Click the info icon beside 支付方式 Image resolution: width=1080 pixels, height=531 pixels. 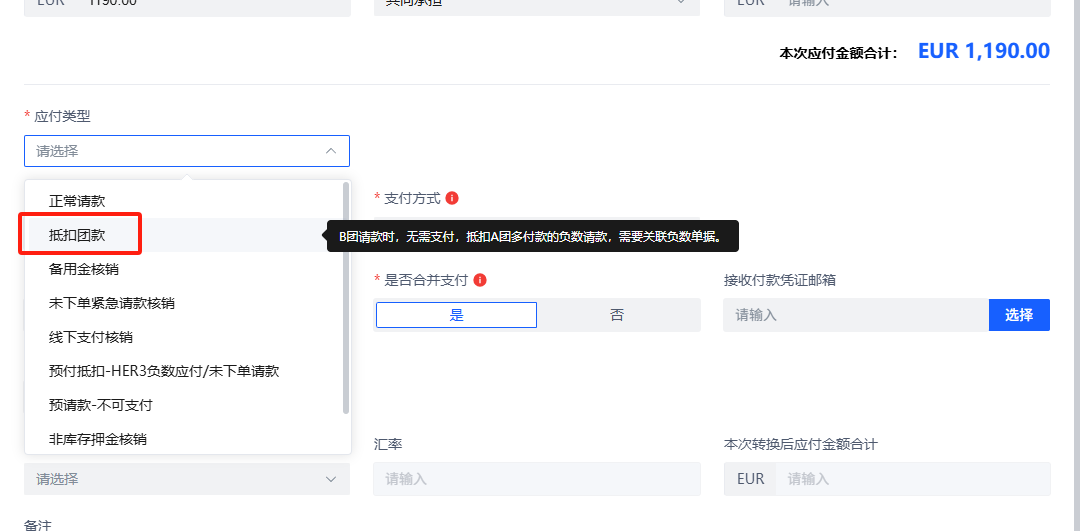[x=452, y=198]
